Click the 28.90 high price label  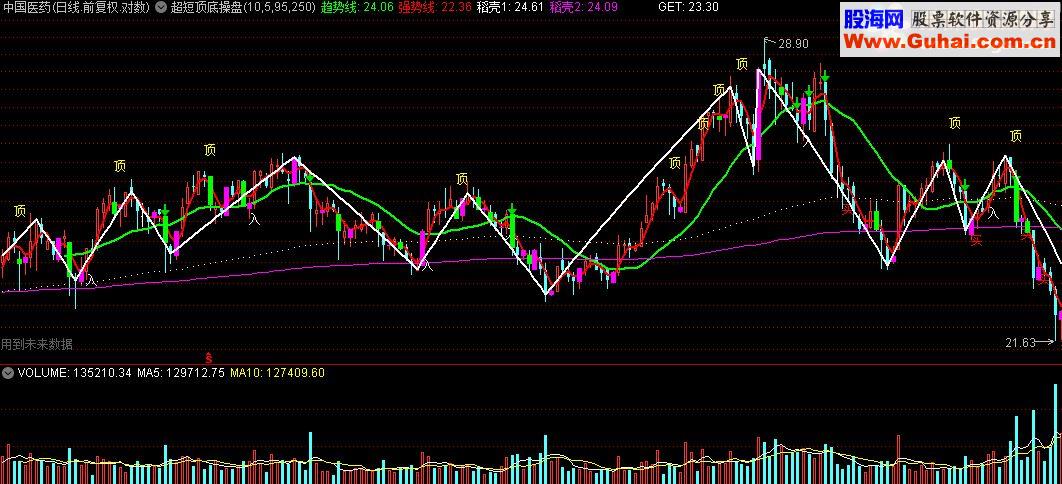[792, 44]
